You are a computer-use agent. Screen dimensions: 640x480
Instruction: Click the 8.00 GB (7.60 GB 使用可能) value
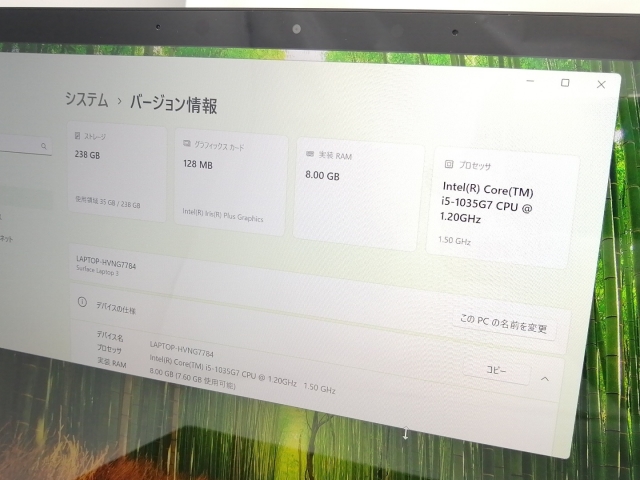click(193, 378)
